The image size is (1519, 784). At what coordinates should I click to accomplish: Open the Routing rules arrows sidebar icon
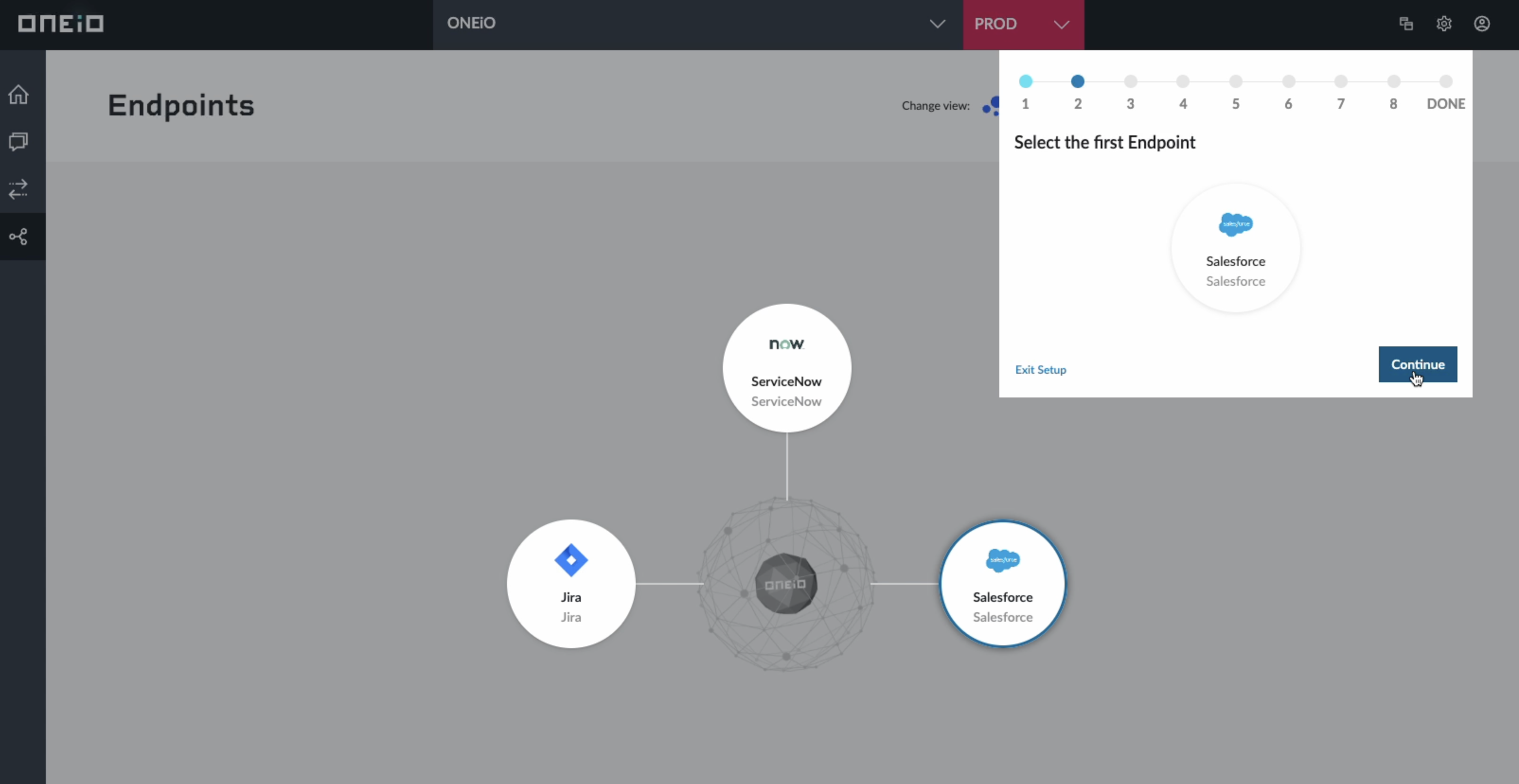18,189
